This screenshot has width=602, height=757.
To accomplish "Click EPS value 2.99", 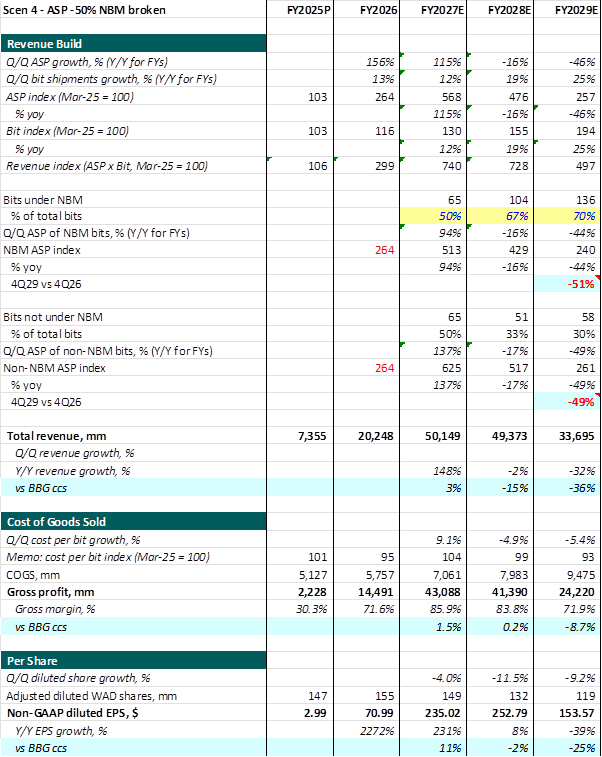I will click(x=315, y=713).
